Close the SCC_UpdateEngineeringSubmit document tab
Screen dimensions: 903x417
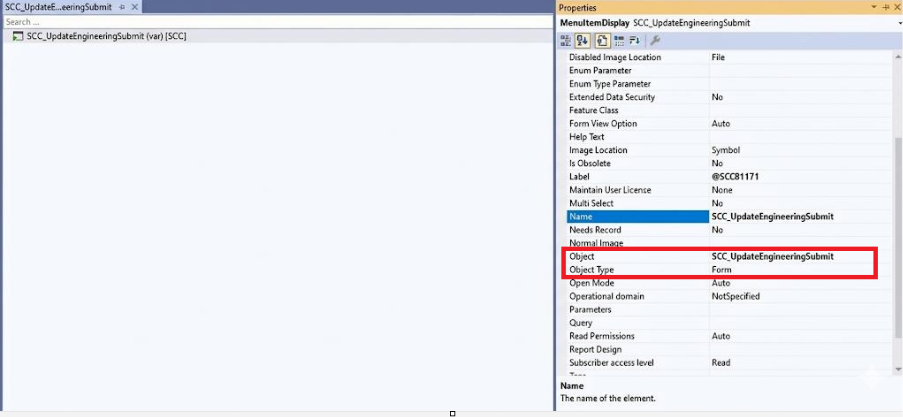(x=135, y=7)
